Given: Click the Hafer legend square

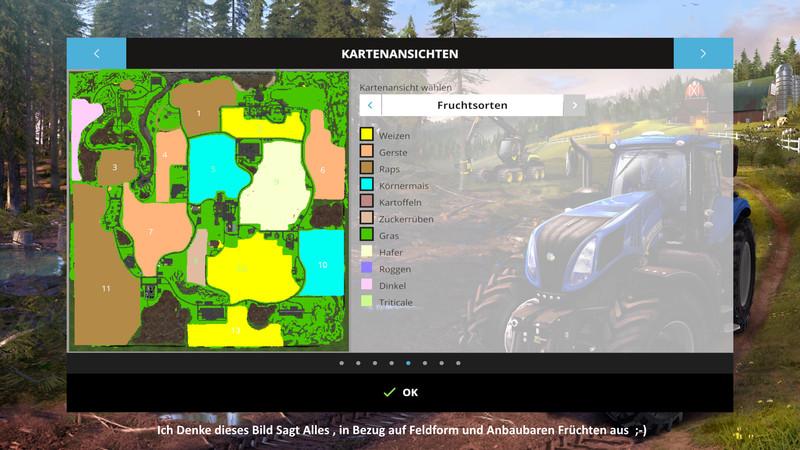Looking at the screenshot, I should click(x=367, y=251).
